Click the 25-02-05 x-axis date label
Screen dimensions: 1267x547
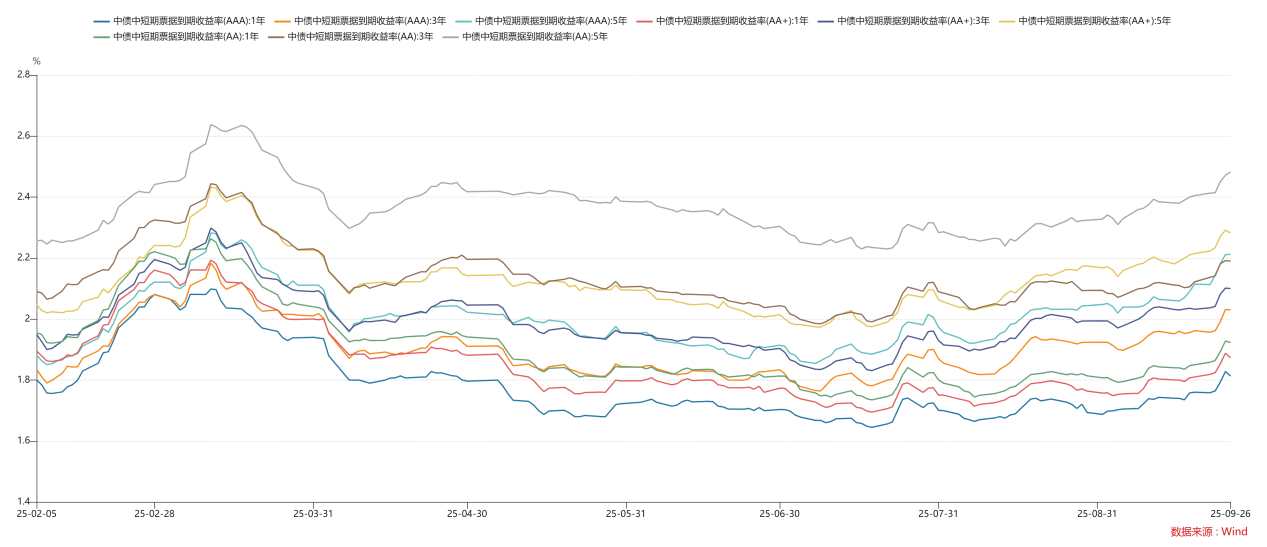(36, 513)
